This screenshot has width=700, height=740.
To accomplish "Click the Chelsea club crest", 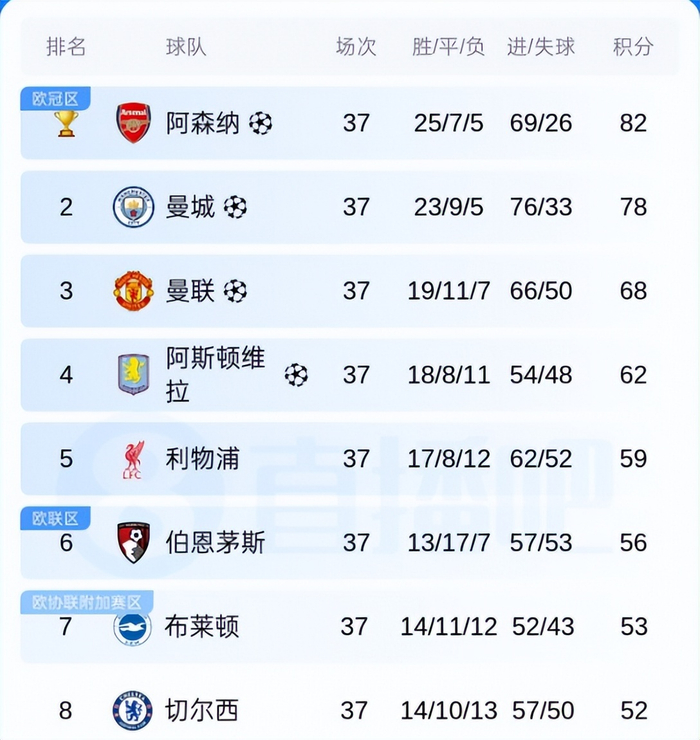I will pos(133,711).
